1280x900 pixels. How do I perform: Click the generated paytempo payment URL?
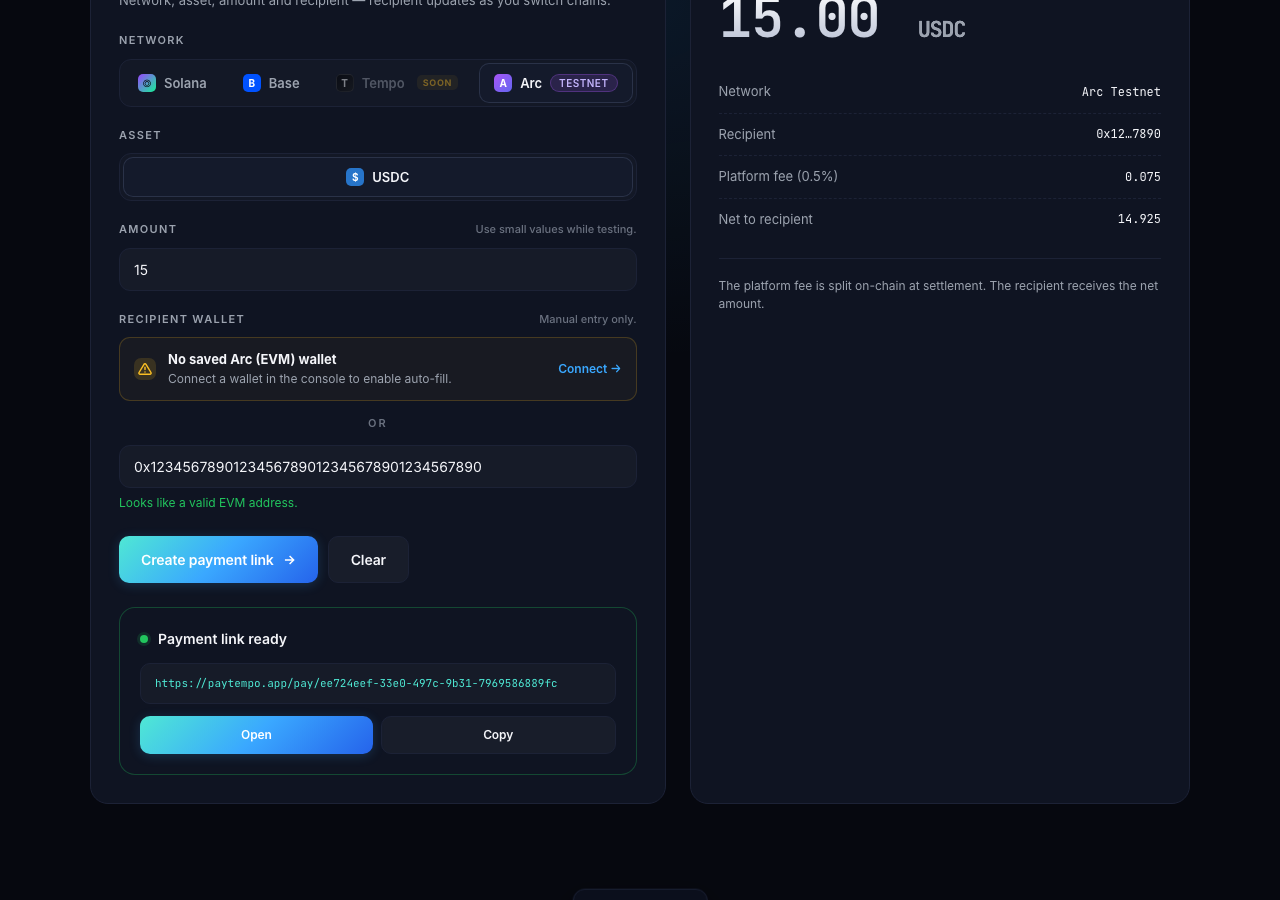pos(356,684)
